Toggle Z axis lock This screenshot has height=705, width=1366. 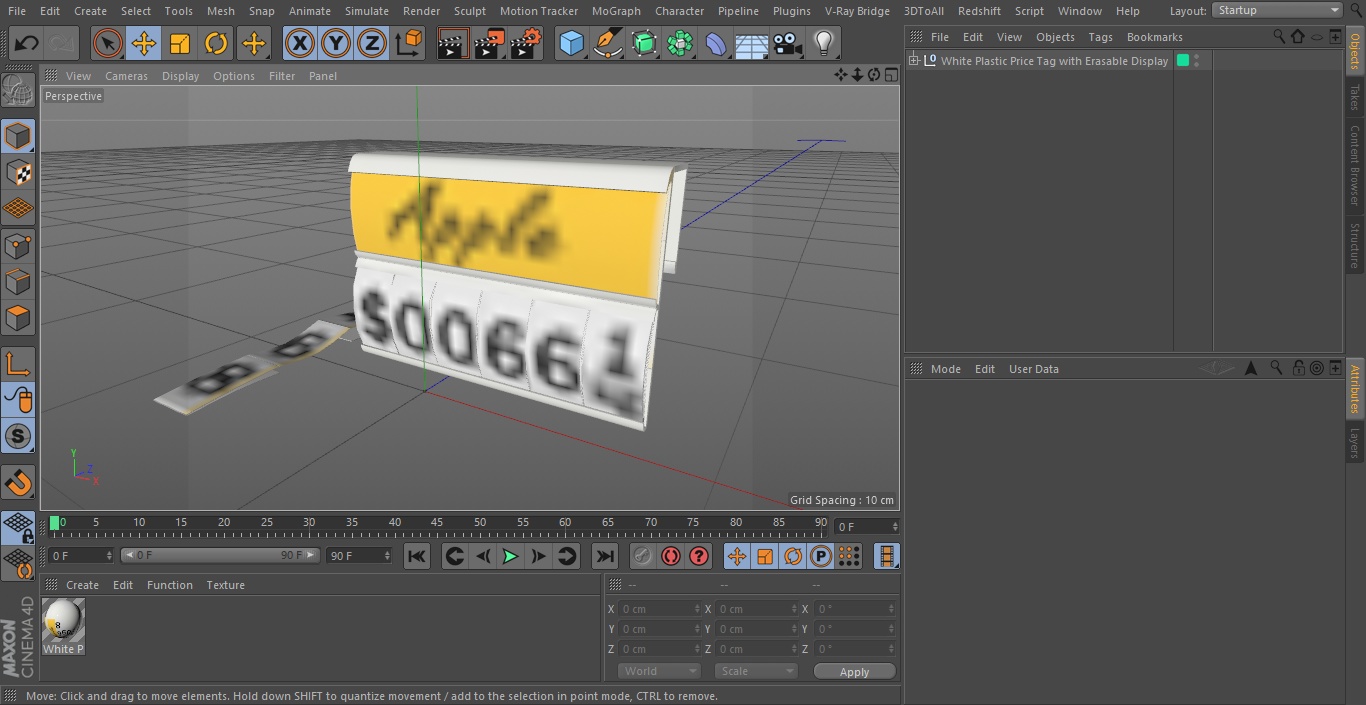372,43
